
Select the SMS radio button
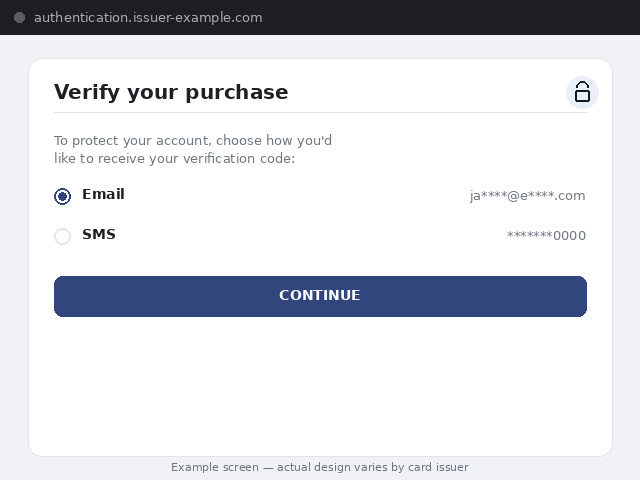point(62,236)
